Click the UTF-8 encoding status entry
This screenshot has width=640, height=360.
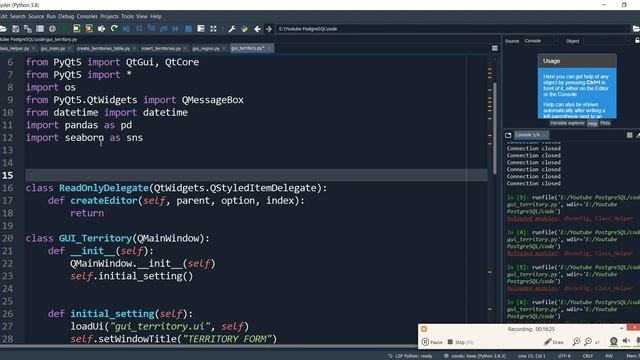[564, 356]
